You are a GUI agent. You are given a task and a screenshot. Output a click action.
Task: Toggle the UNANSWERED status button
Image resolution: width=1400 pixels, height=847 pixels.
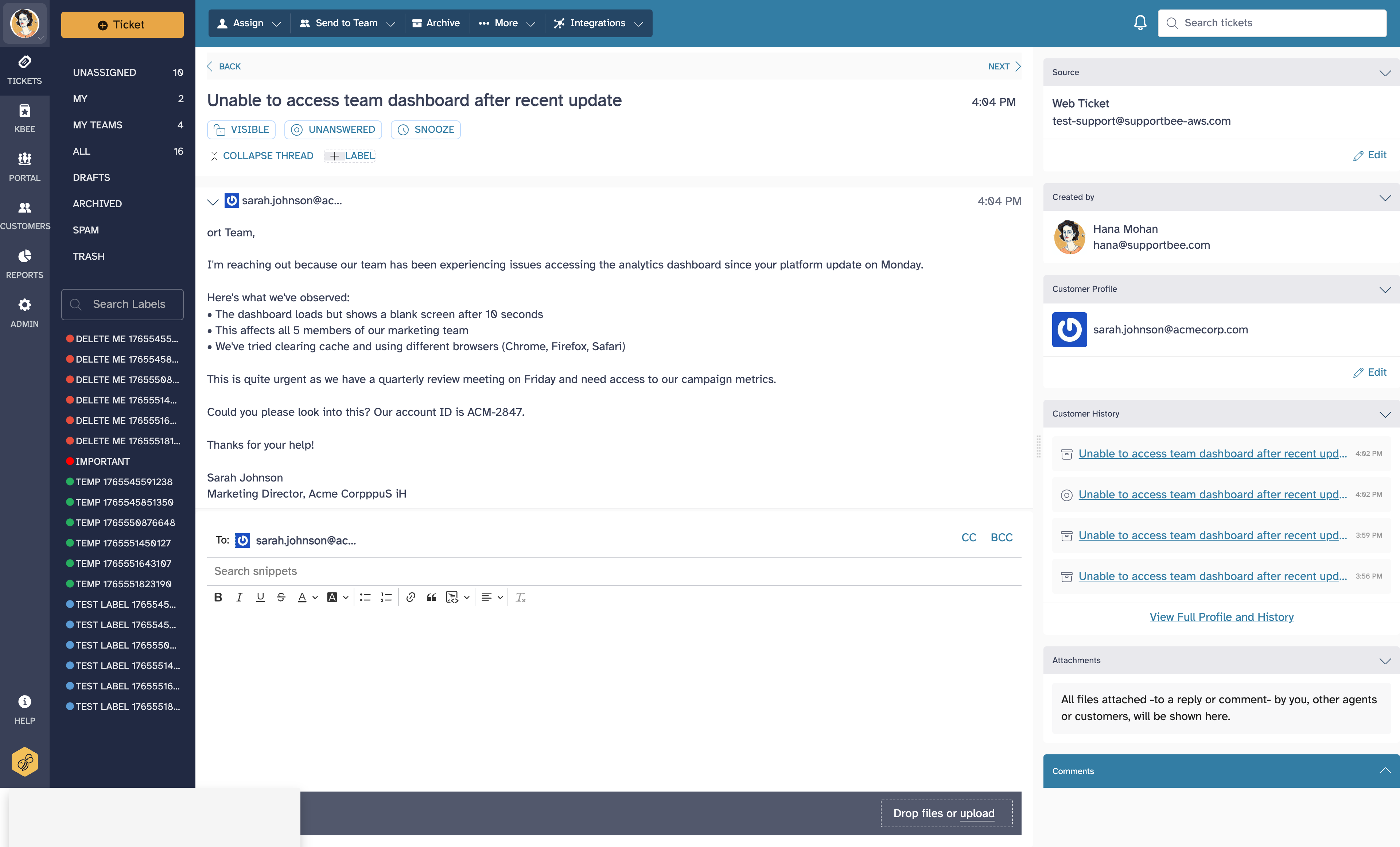(x=333, y=129)
